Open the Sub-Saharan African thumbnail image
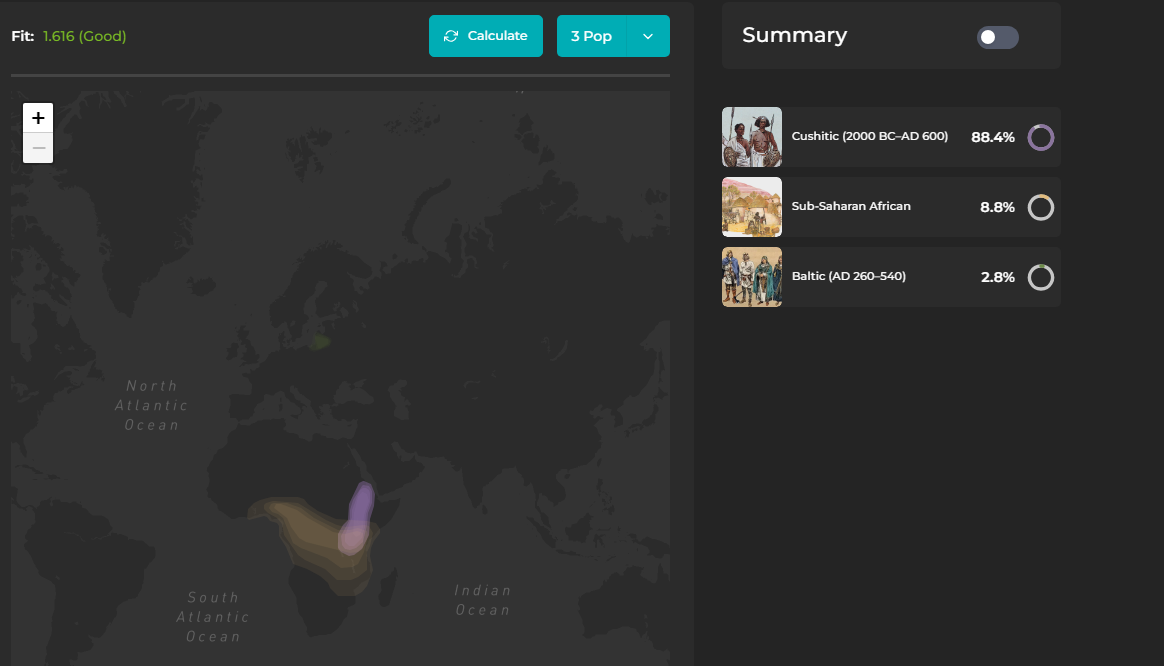Viewport: 1164px width, 666px height. coord(752,207)
